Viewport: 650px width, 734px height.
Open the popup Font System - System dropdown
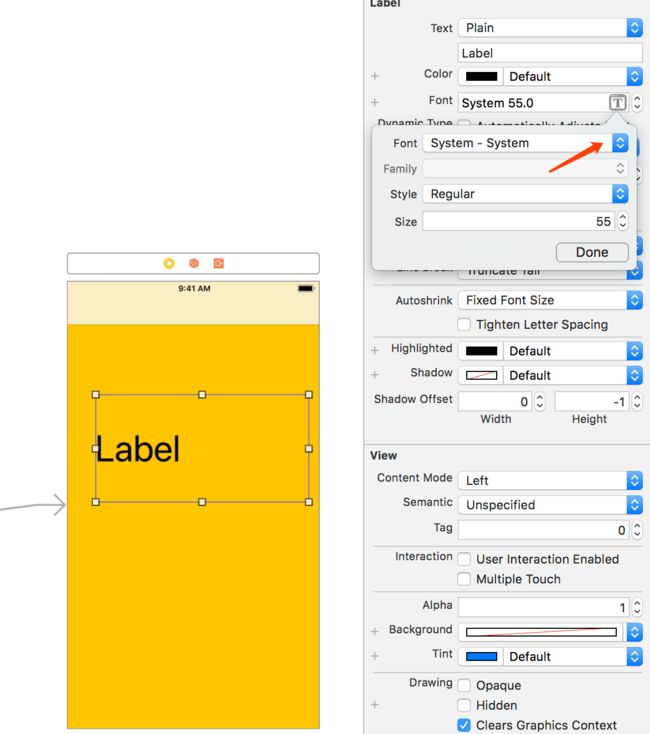(526, 143)
